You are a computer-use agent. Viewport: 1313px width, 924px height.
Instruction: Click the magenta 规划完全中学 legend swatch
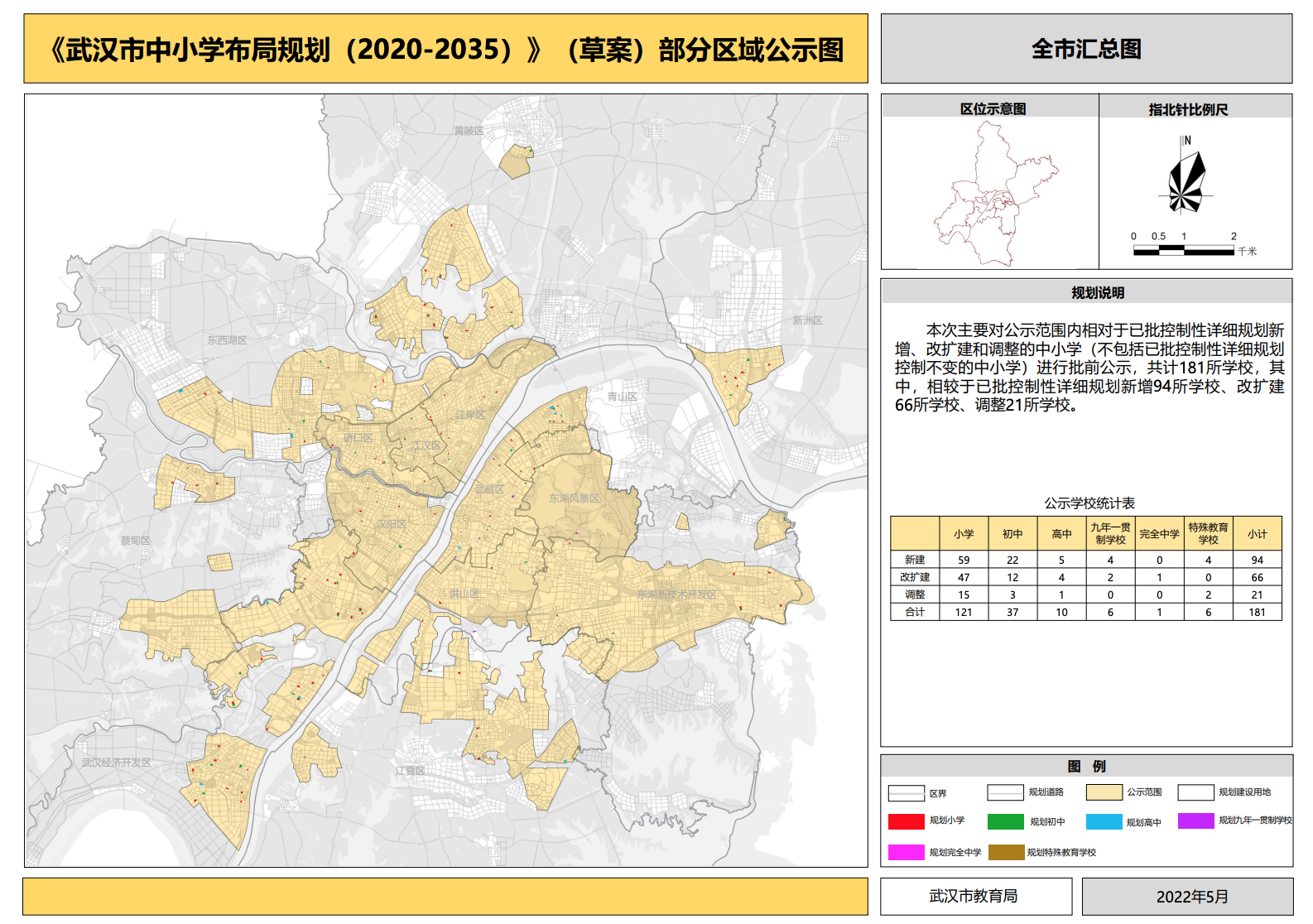[906, 852]
